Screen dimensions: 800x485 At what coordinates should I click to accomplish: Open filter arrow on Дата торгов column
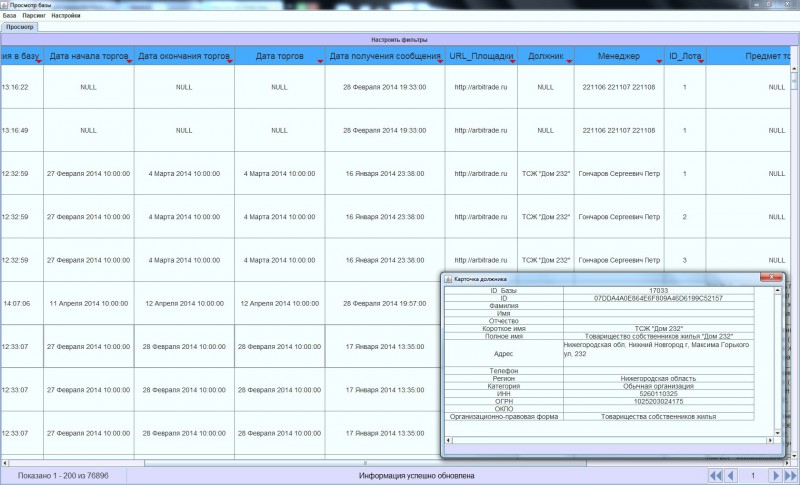[x=320, y=61]
